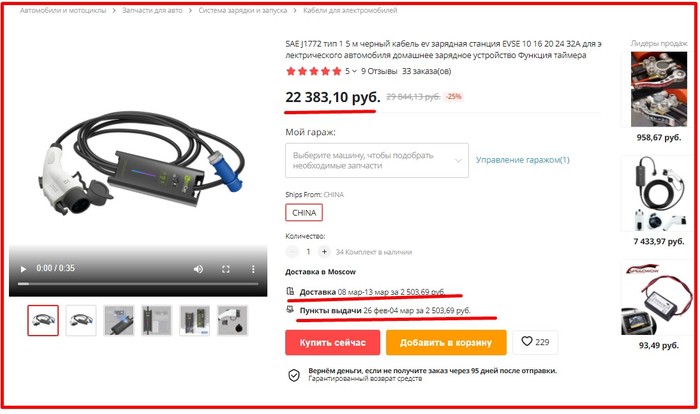Go to Запчасти для авто breadcrumb

click(x=152, y=10)
